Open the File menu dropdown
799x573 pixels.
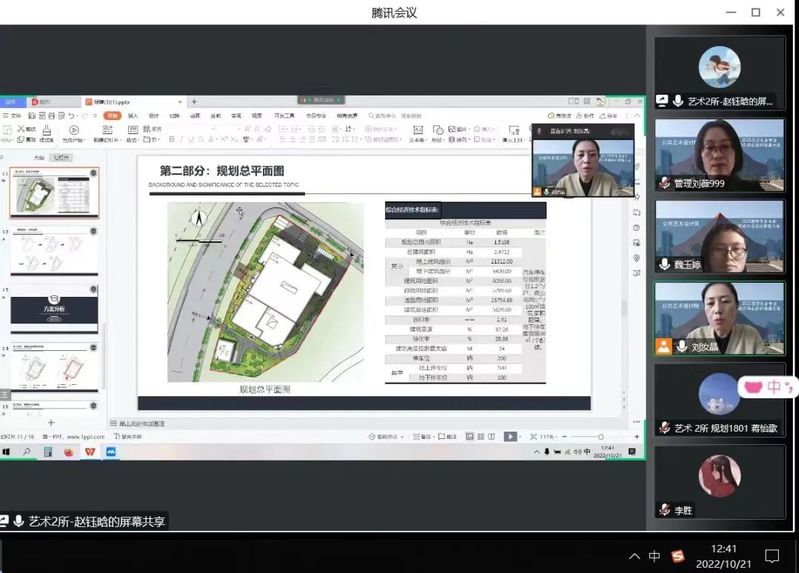[x=14, y=116]
